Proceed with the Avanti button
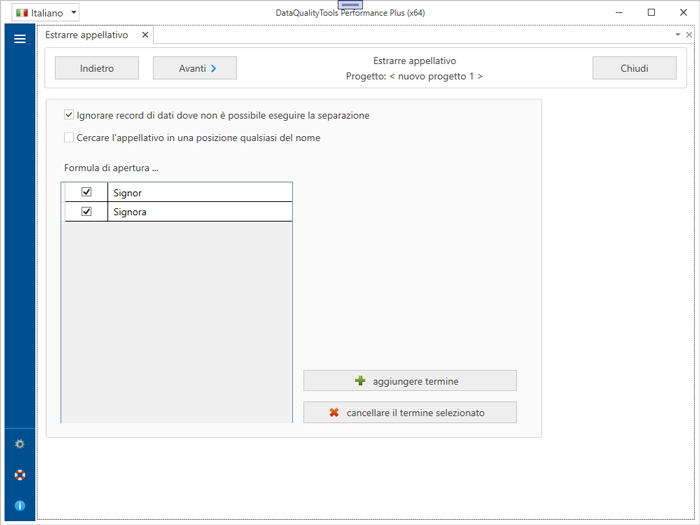The image size is (700, 525). (194, 69)
